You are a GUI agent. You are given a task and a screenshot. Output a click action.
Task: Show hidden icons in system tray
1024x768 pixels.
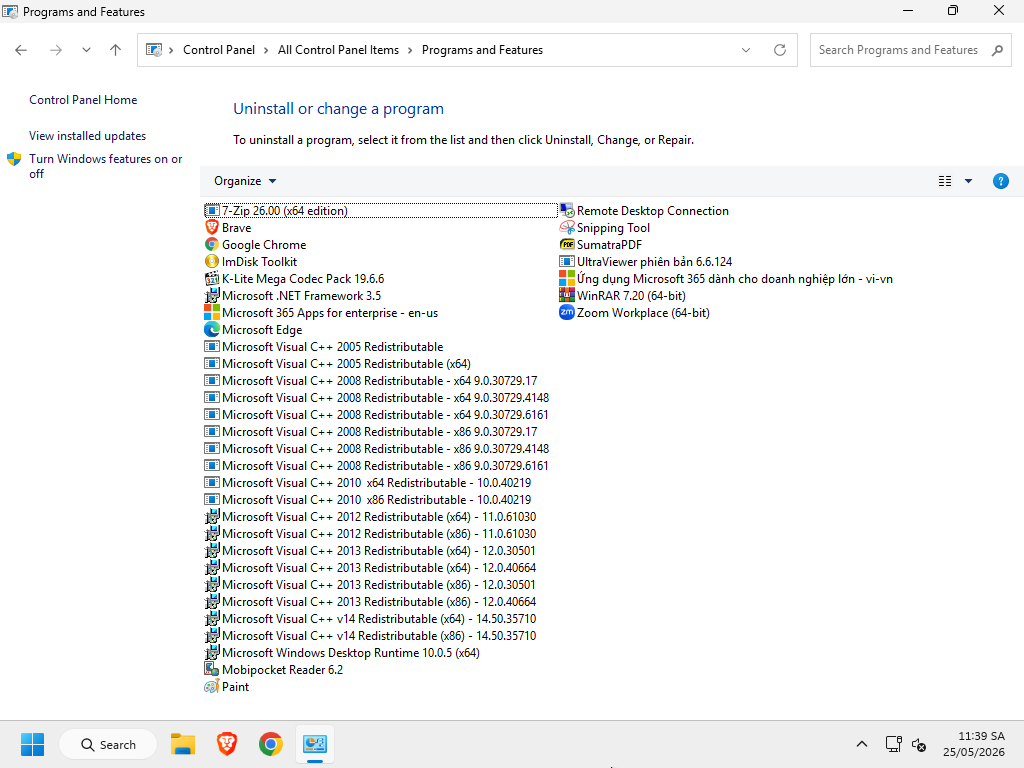pyautogui.click(x=862, y=744)
